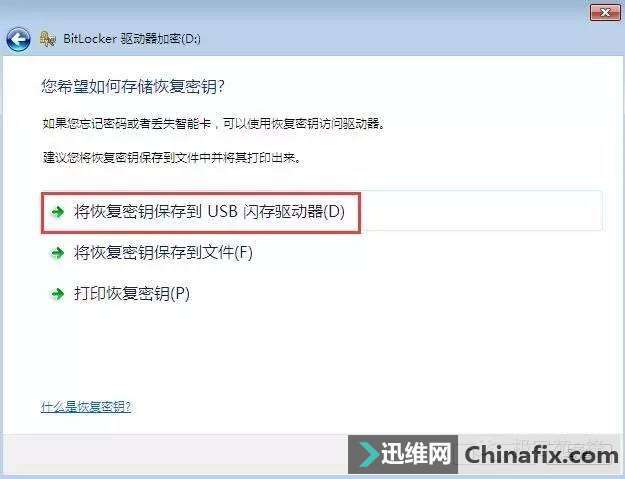Click the green arrow beside 将恢复密钥保存到文件
The height and width of the screenshot is (479, 625).
[58, 253]
